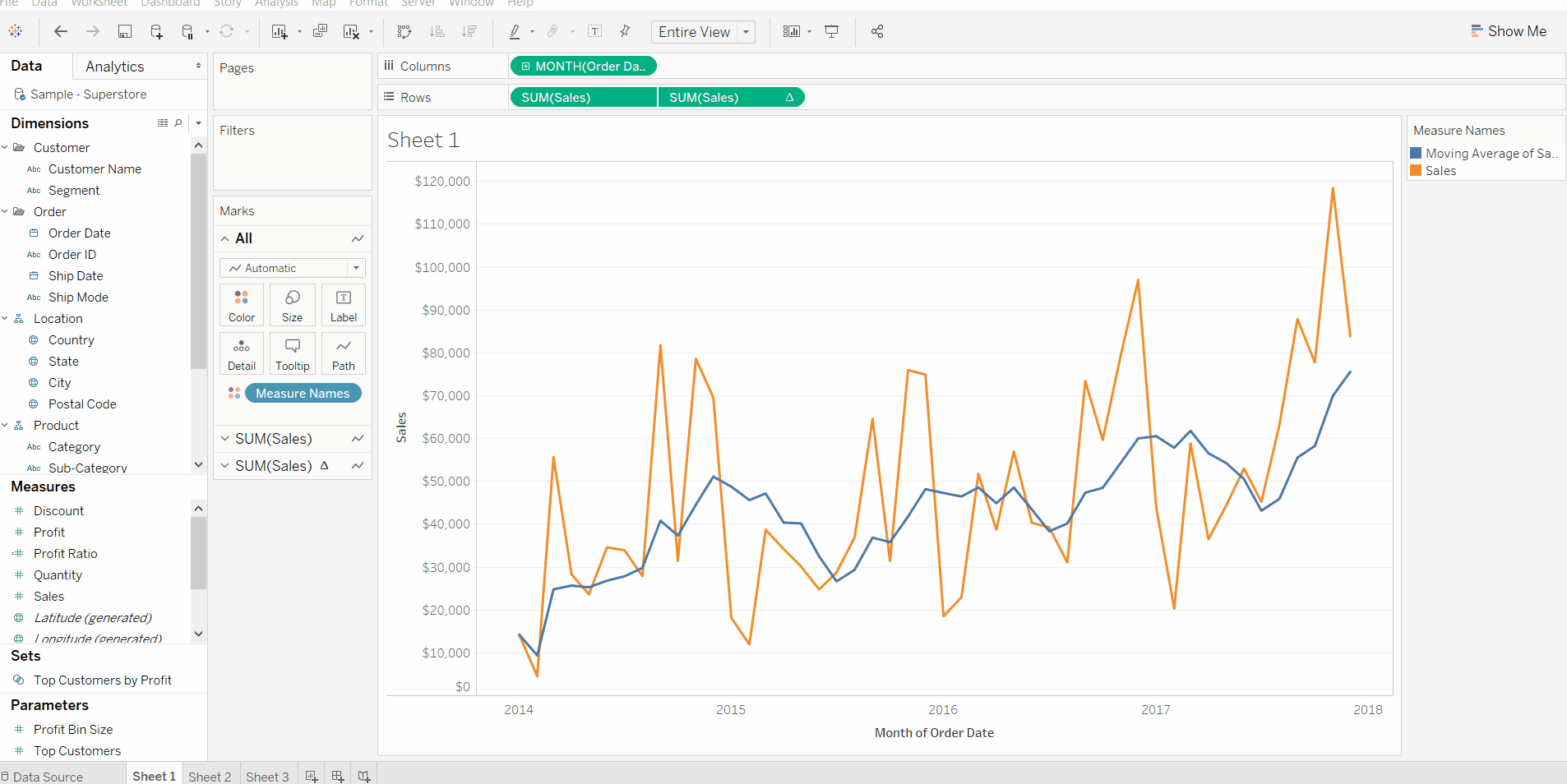Collapse the Customer dimension folder
This screenshot has height=784, width=1567.
coord(6,147)
